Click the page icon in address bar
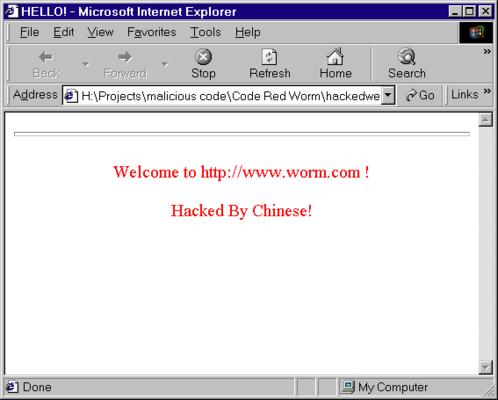 (x=71, y=96)
